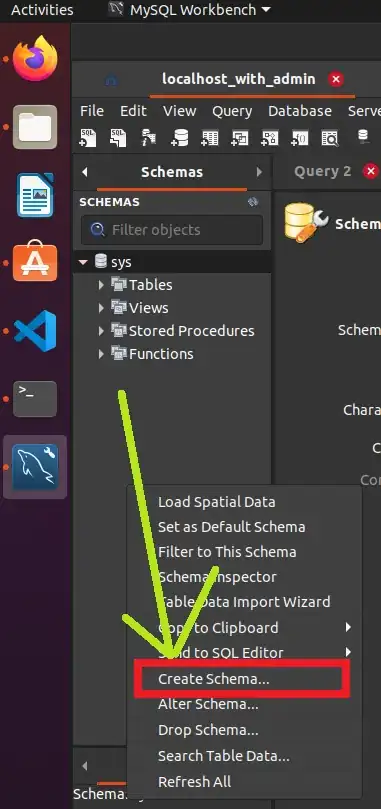
Task: Click the Filter objects search field
Action: [x=172, y=230]
